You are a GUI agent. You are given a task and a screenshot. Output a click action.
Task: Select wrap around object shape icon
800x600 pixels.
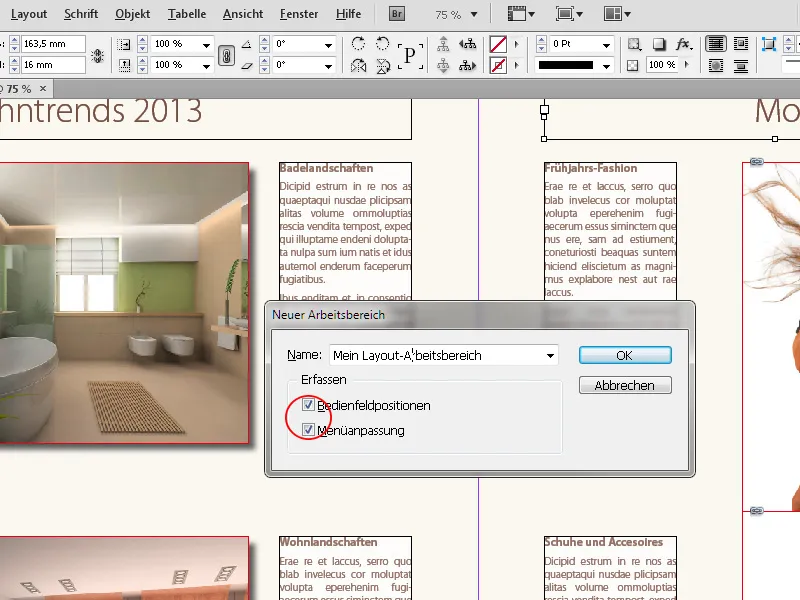tap(716, 66)
